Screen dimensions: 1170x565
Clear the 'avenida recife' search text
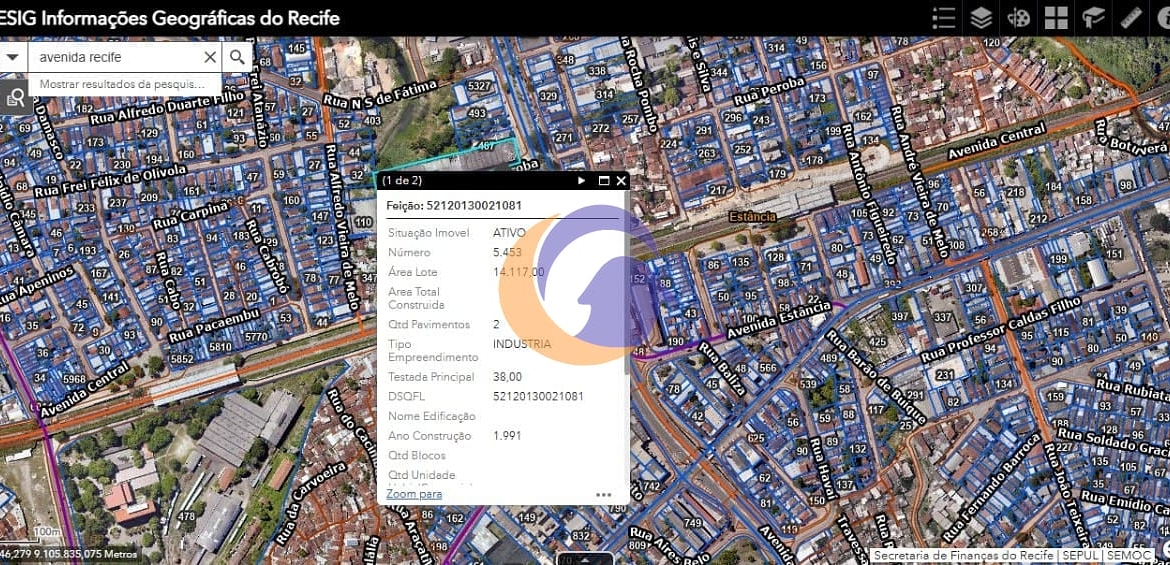[x=210, y=57]
